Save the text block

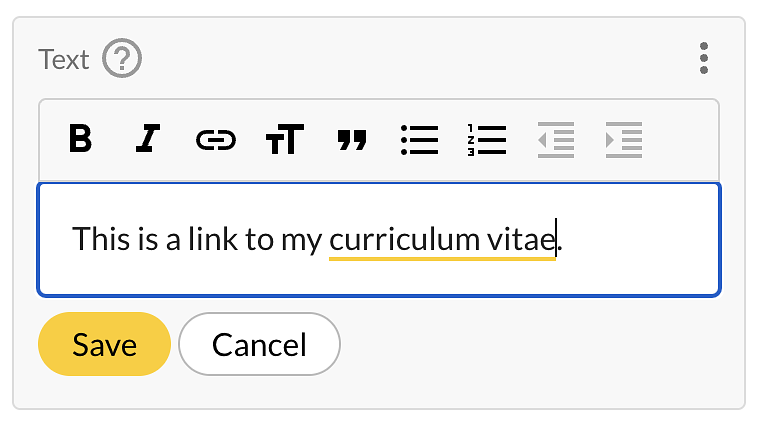104,344
